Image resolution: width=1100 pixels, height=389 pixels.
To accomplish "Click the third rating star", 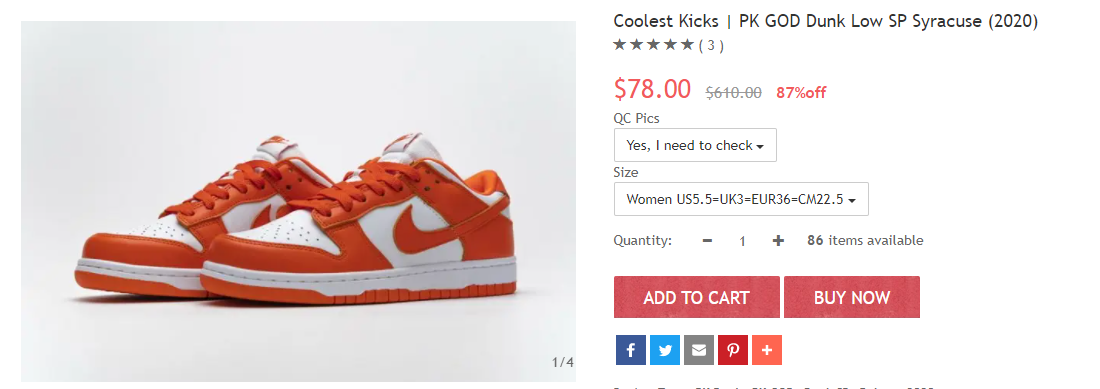I will (654, 45).
